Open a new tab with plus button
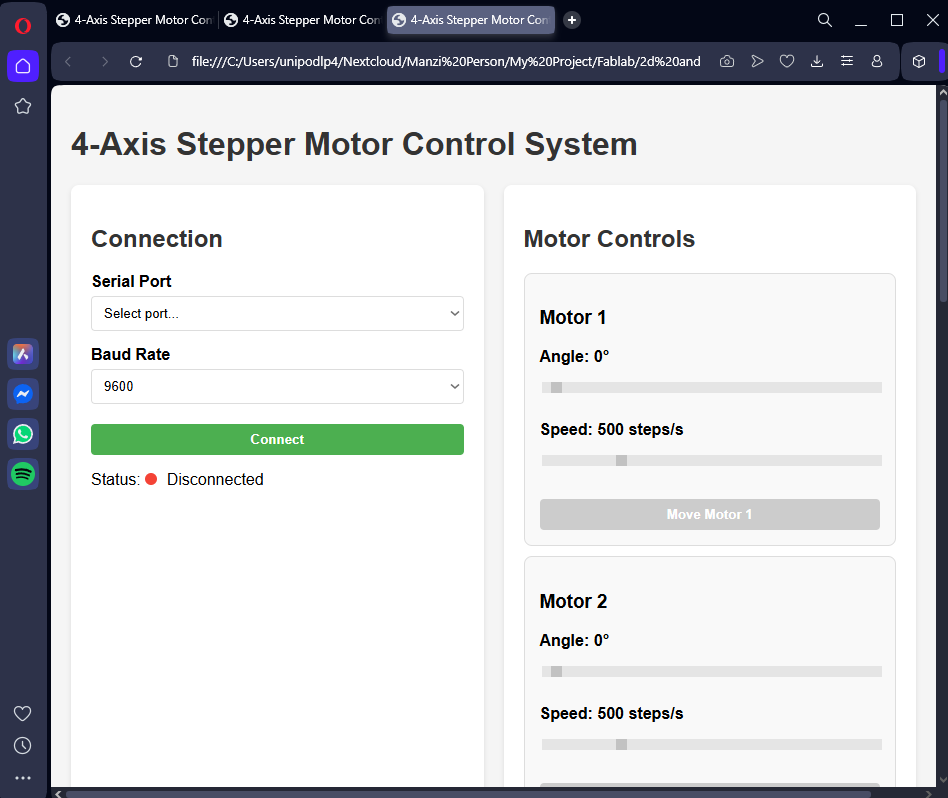This screenshot has height=798, width=948. [x=571, y=20]
